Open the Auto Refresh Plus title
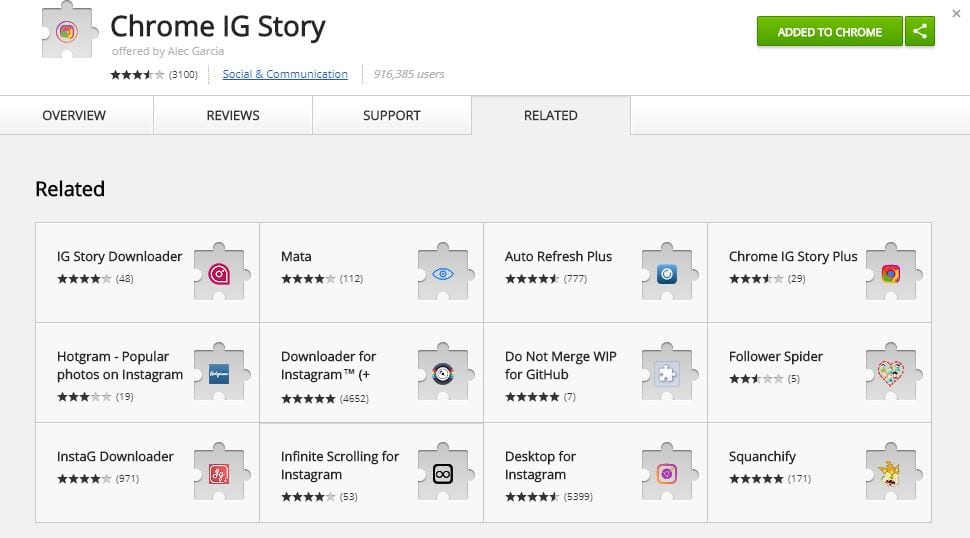970x538 pixels. pyautogui.click(x=558, y=256)
